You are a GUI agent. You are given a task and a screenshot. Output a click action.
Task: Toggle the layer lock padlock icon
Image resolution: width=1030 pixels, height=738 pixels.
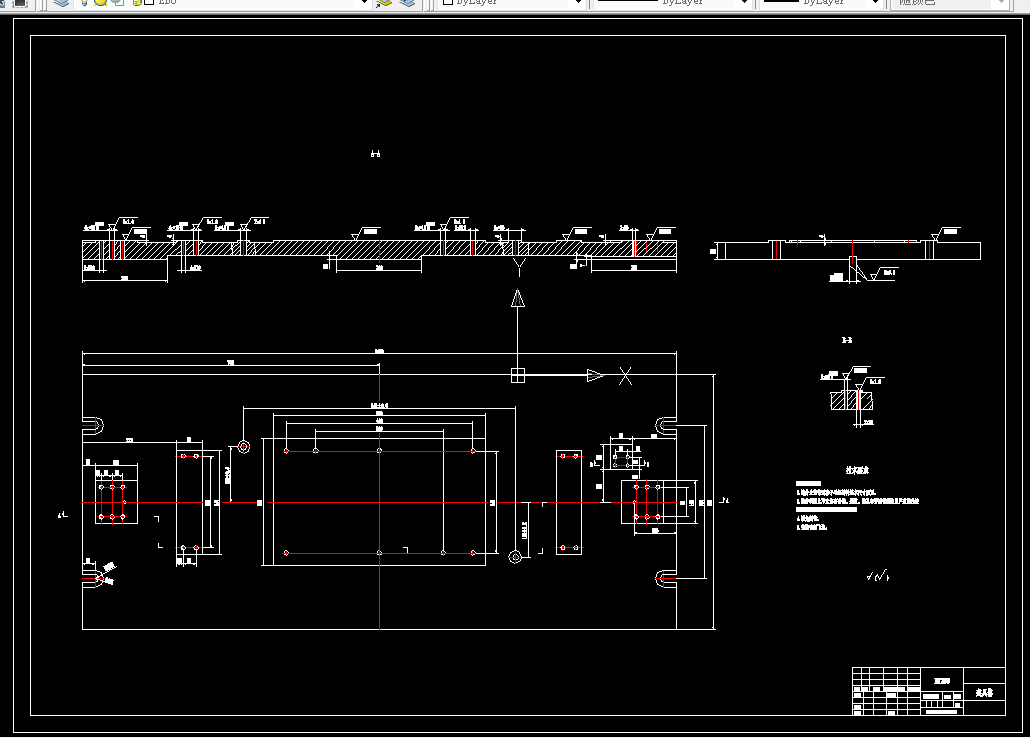click(x=137, y=3)
